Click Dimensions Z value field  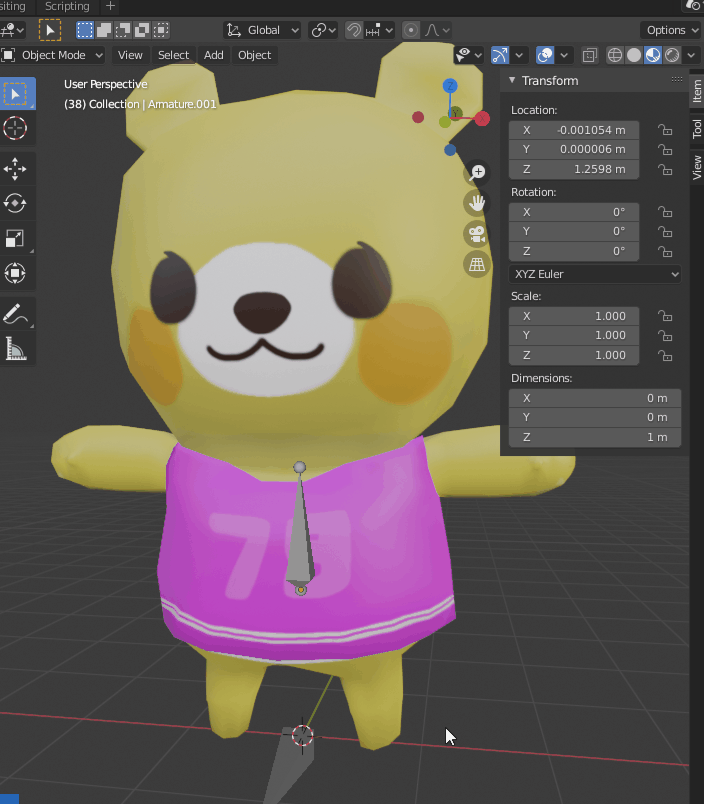click(x=595, y=437)
